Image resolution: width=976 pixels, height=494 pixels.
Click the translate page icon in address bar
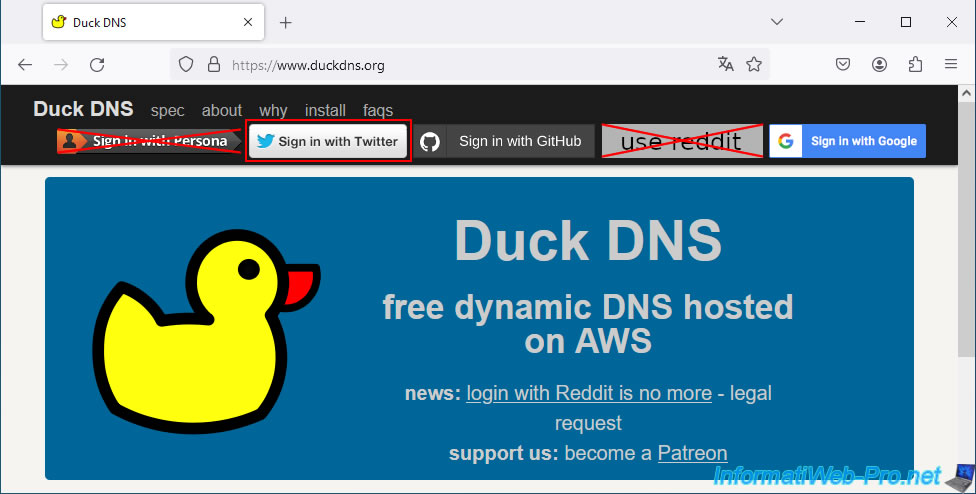[x=726, y=65]
